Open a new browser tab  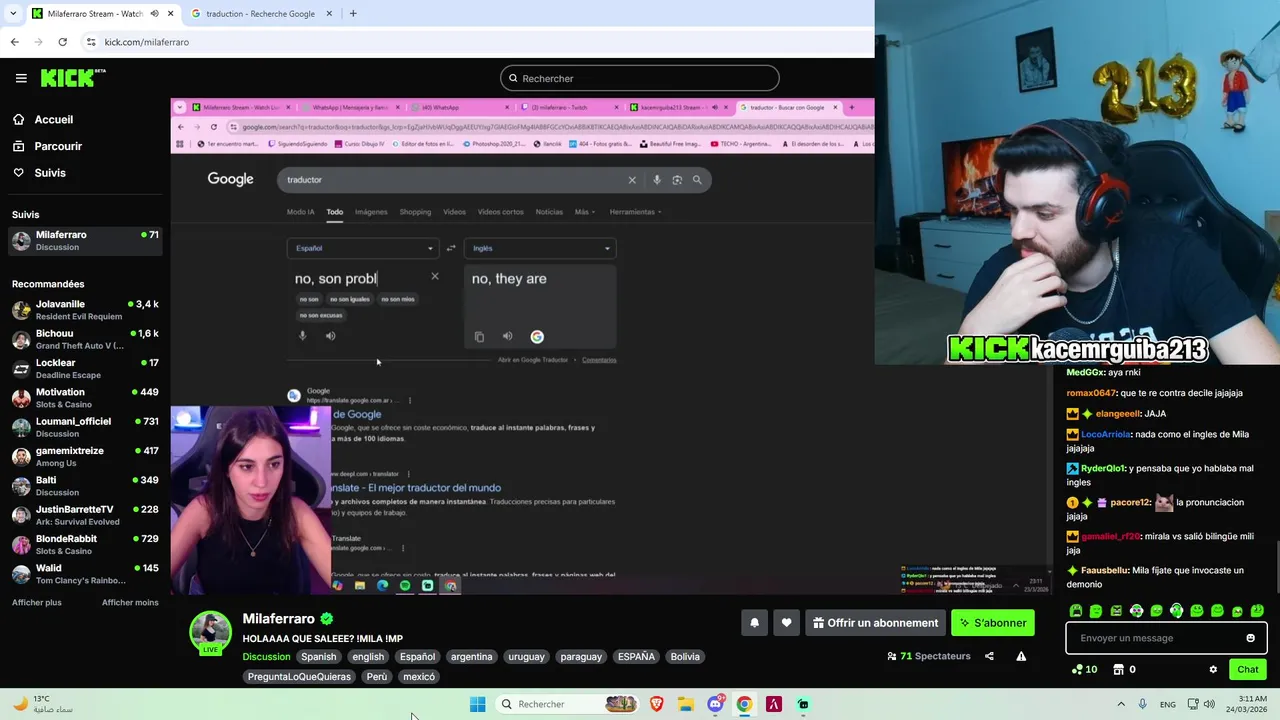(353, 13)
